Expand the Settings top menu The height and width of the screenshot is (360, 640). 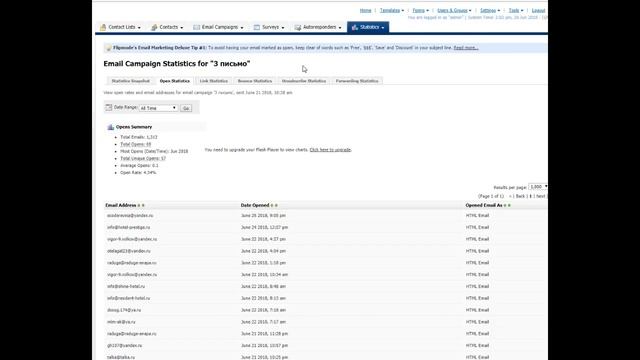point(490,10)
